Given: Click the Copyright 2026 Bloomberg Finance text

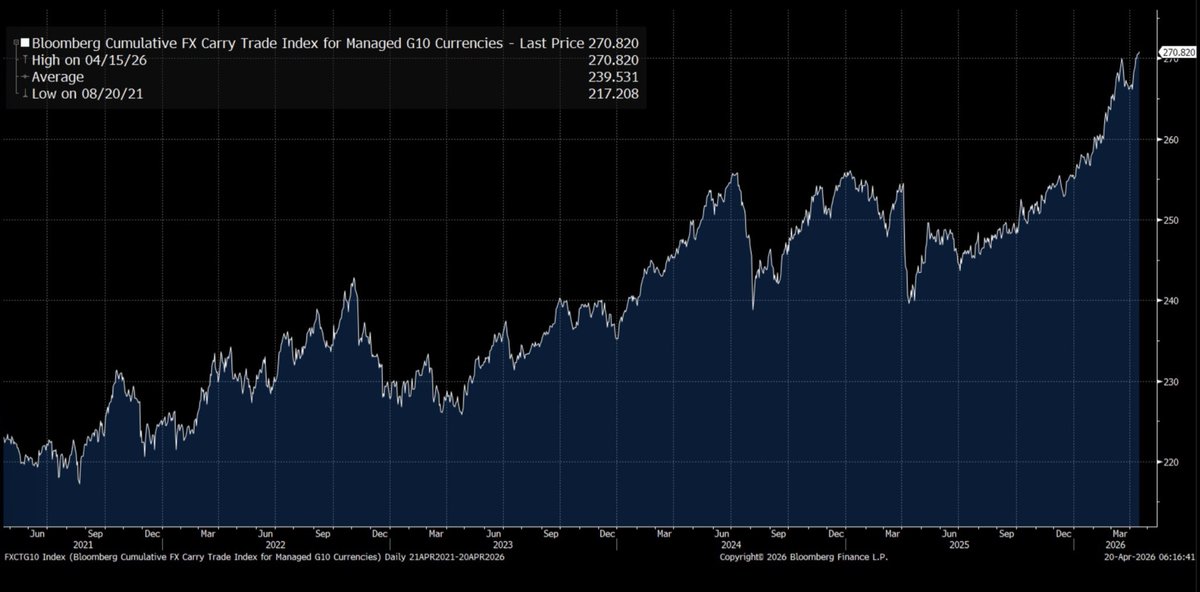Looking at the screenshot, I should 803,557.
